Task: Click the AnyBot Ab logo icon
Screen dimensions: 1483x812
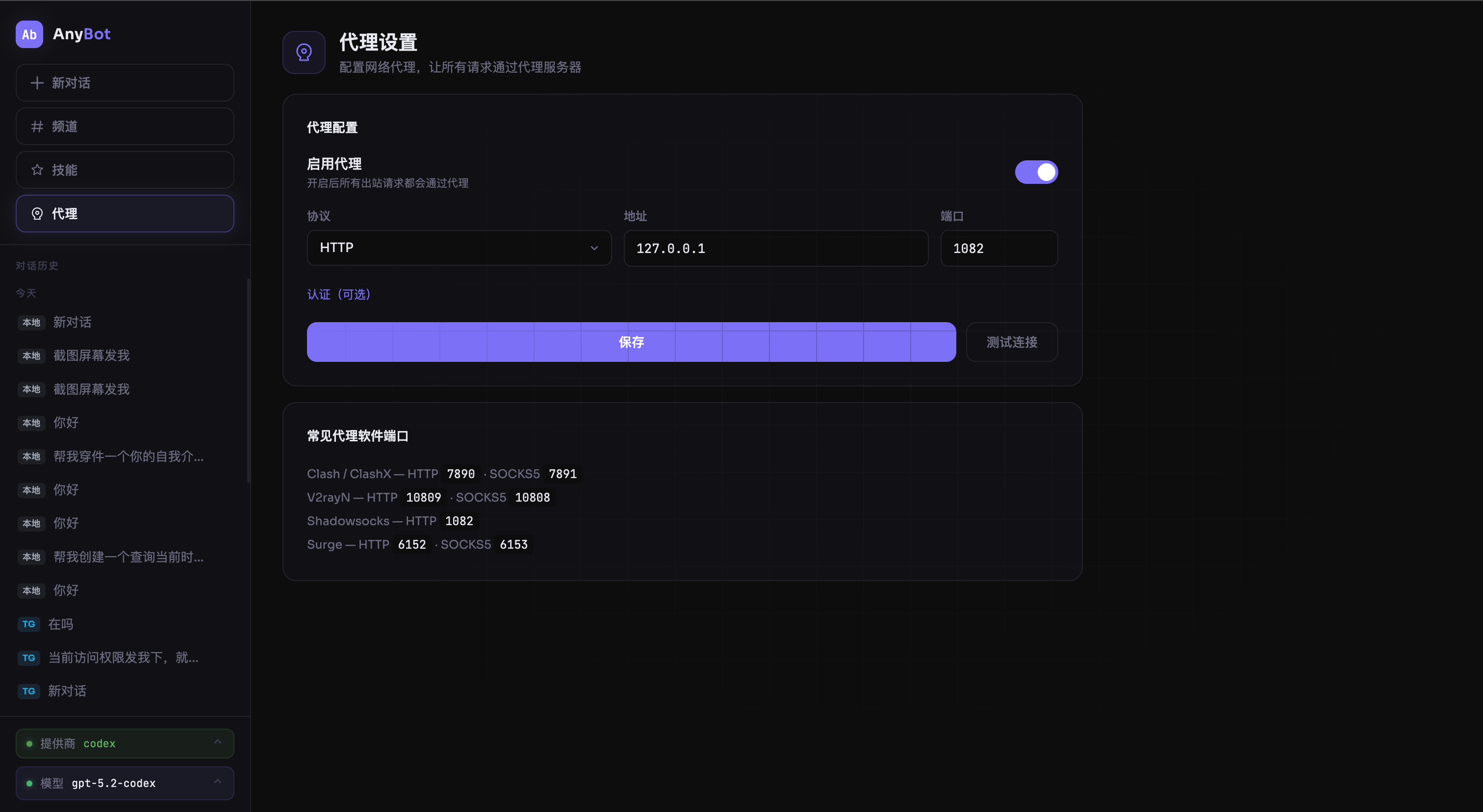Action: click(x=29, y=34)
